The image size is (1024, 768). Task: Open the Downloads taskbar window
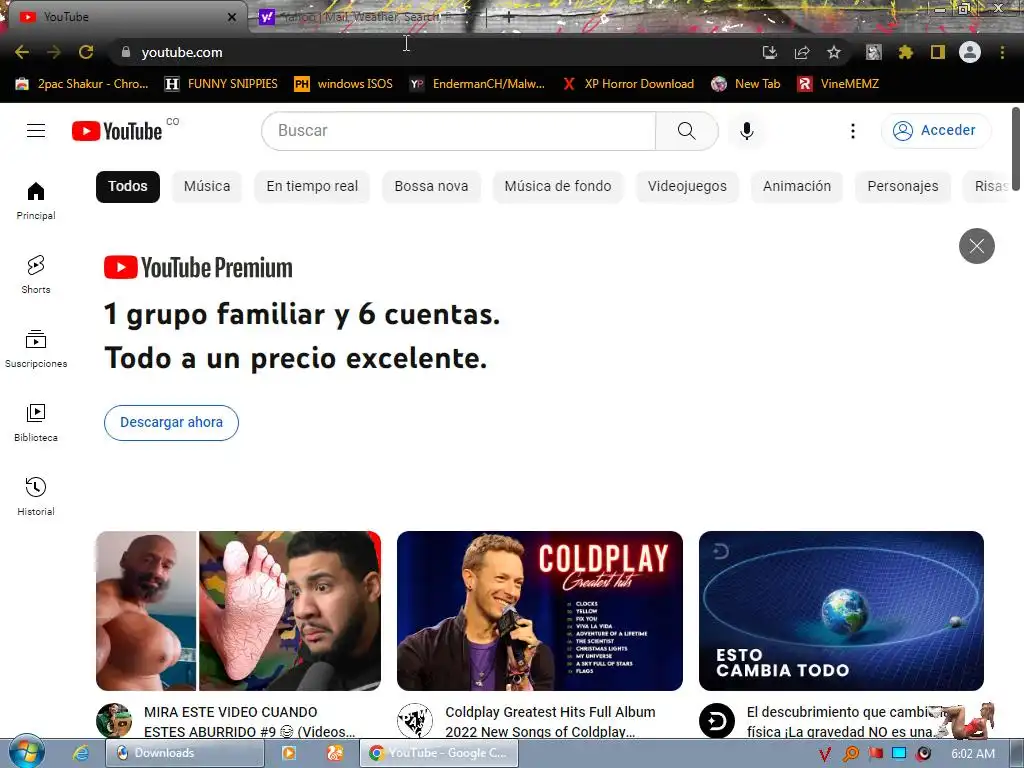pyautogui.click(x=184, y=753)
